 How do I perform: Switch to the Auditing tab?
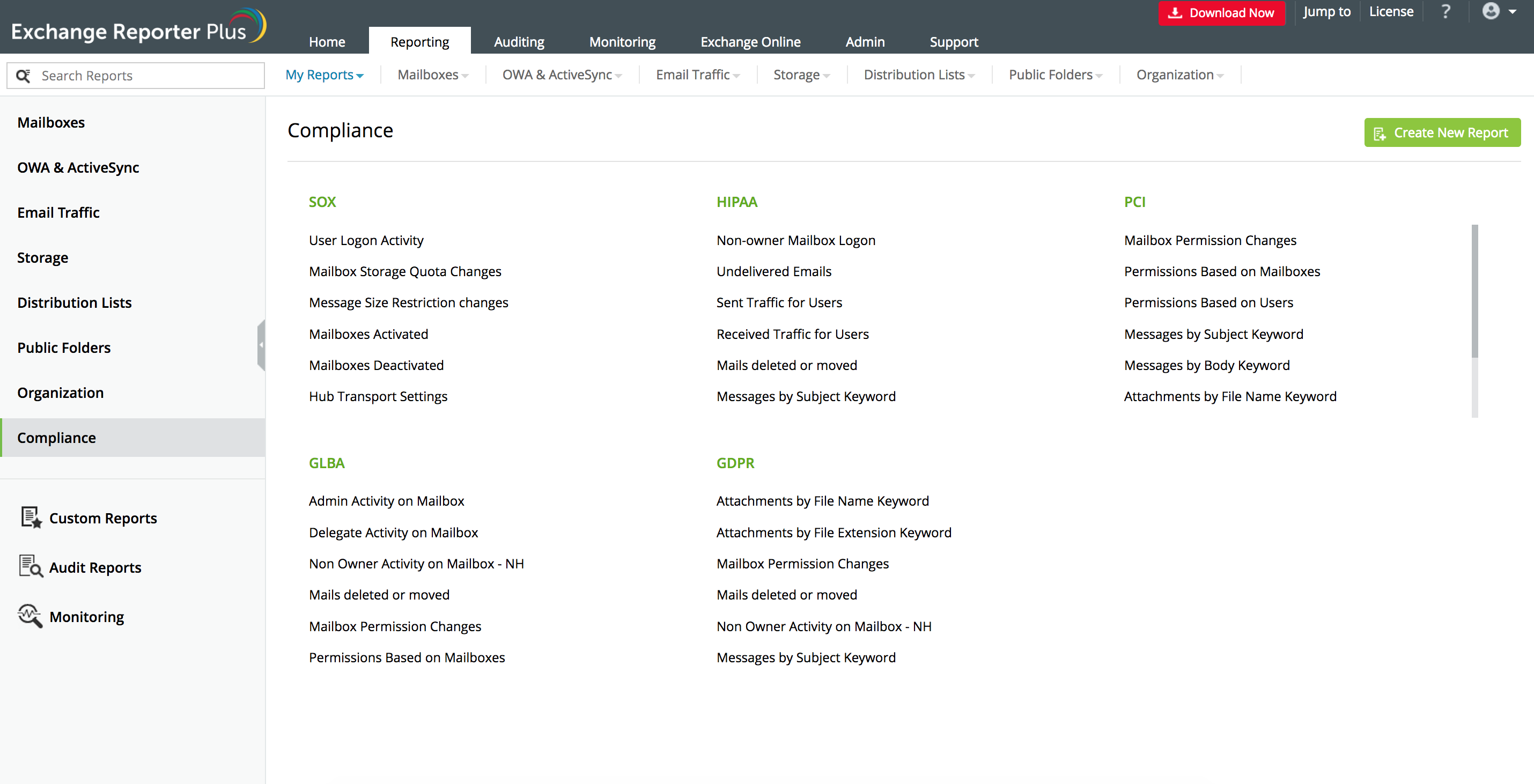tap(519, 42)
